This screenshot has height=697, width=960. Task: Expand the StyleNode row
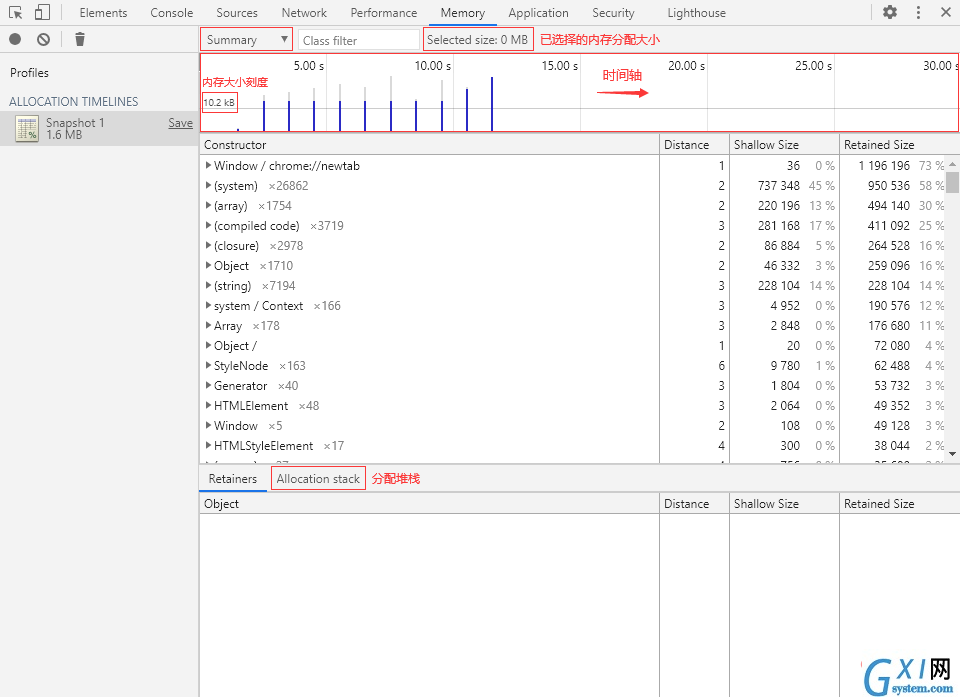[208, 366]
